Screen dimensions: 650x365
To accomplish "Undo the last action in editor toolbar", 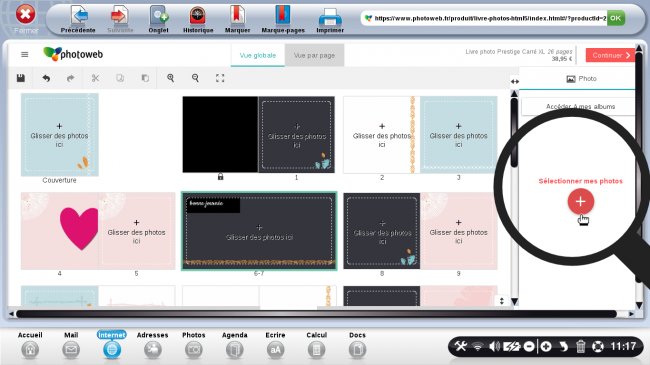I will (46, 78).
